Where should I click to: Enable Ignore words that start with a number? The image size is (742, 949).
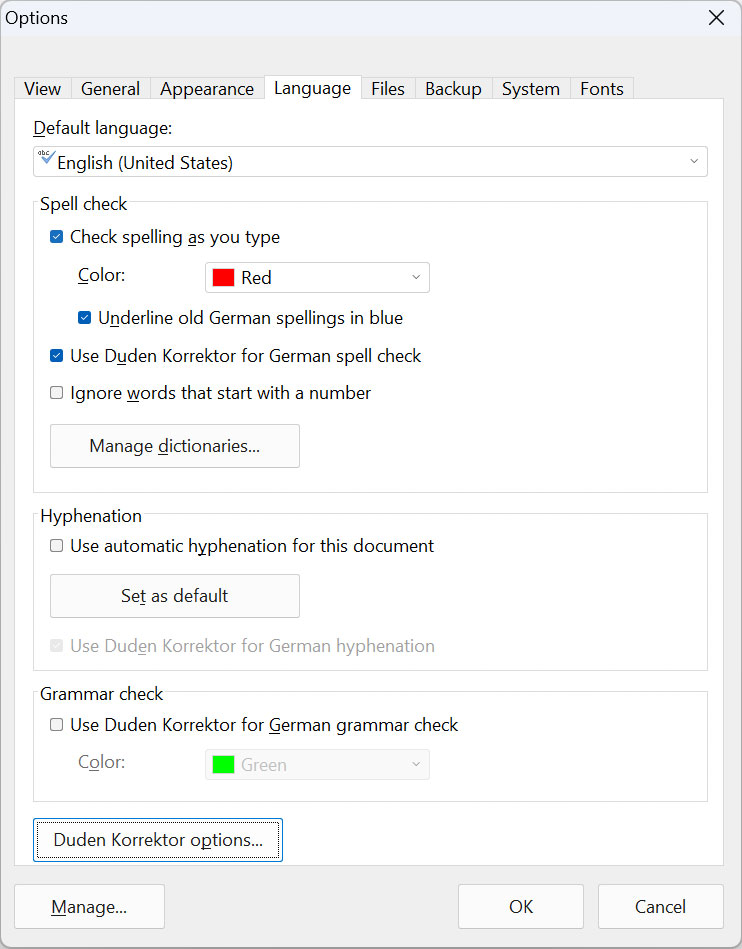[x=57, y=393]
